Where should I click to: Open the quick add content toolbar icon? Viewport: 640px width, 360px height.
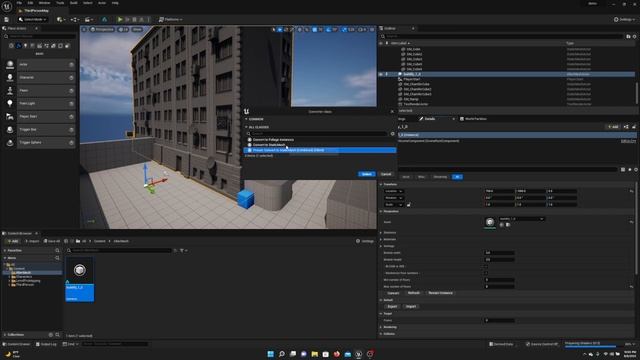61,19
